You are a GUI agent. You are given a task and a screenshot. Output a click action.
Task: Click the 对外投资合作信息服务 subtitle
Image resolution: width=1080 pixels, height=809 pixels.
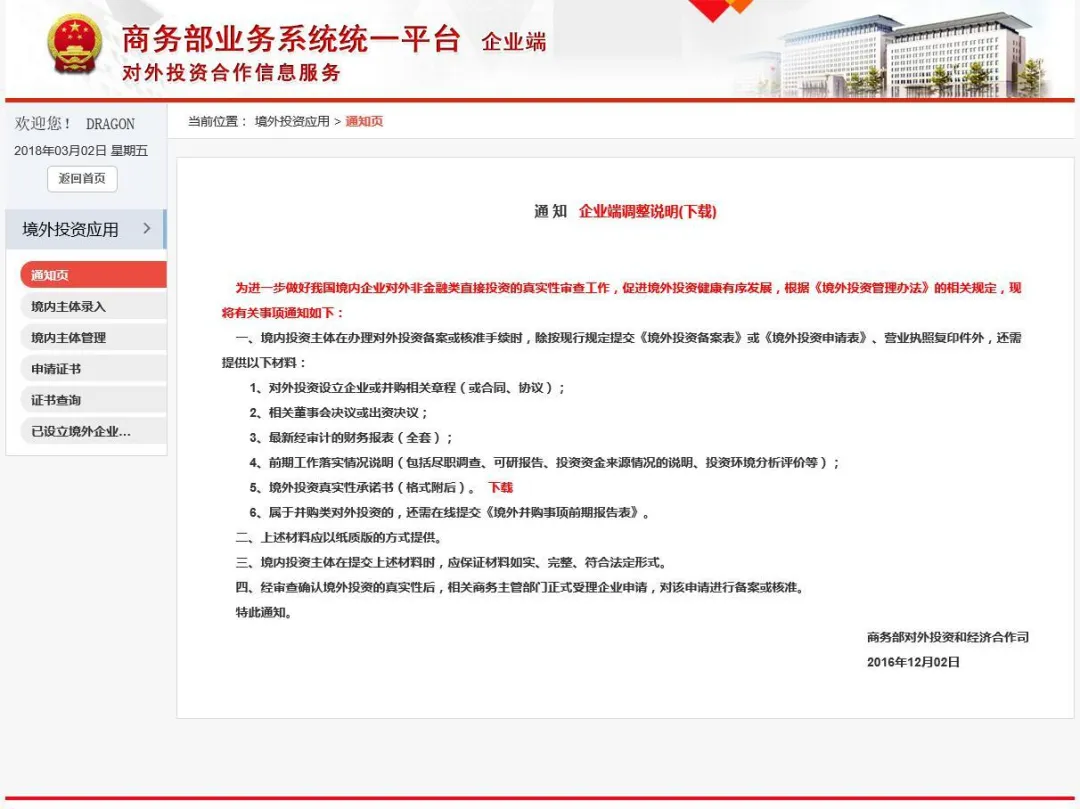[x=231, y=72]
